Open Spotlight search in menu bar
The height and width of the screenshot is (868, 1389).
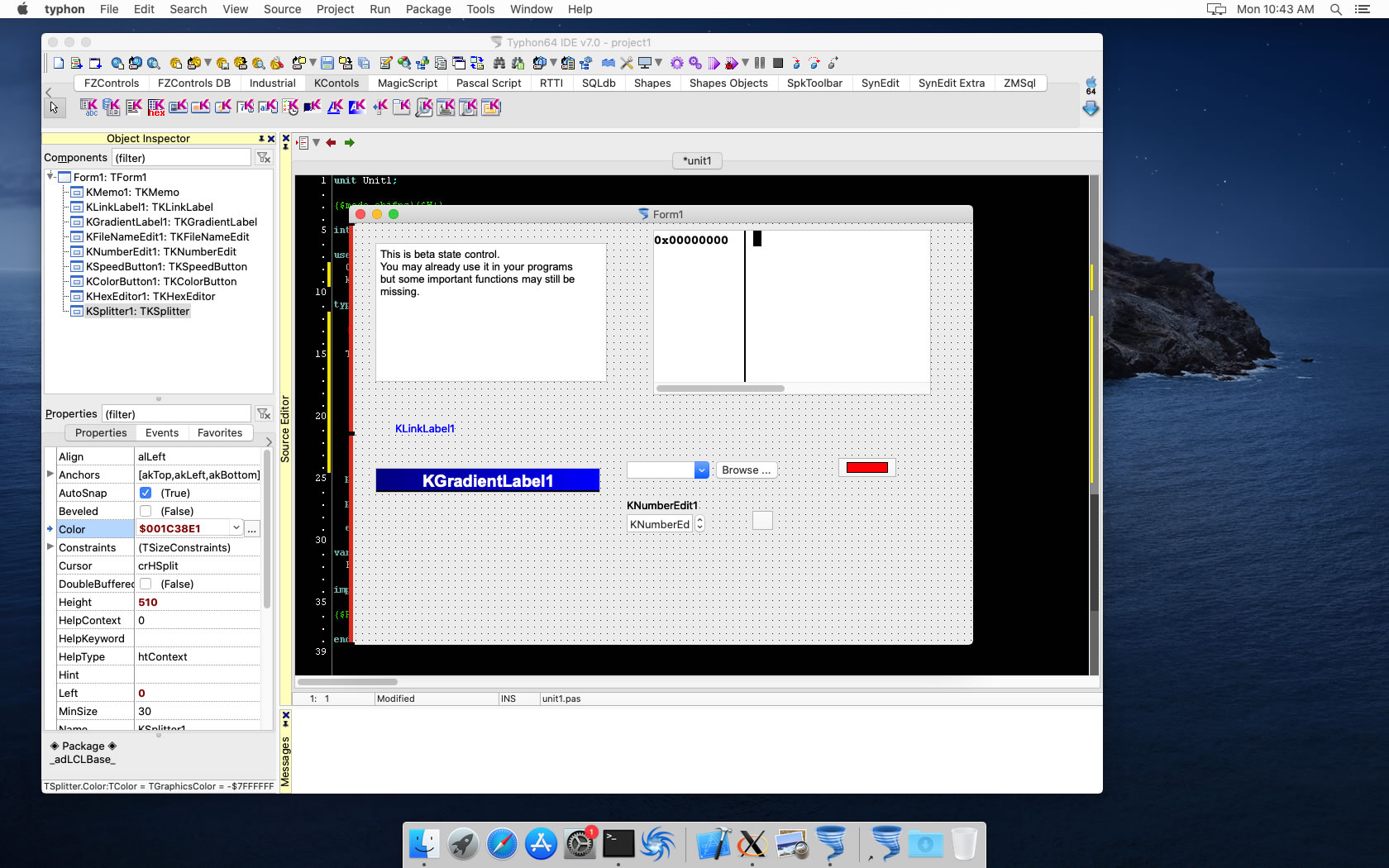1335,9
